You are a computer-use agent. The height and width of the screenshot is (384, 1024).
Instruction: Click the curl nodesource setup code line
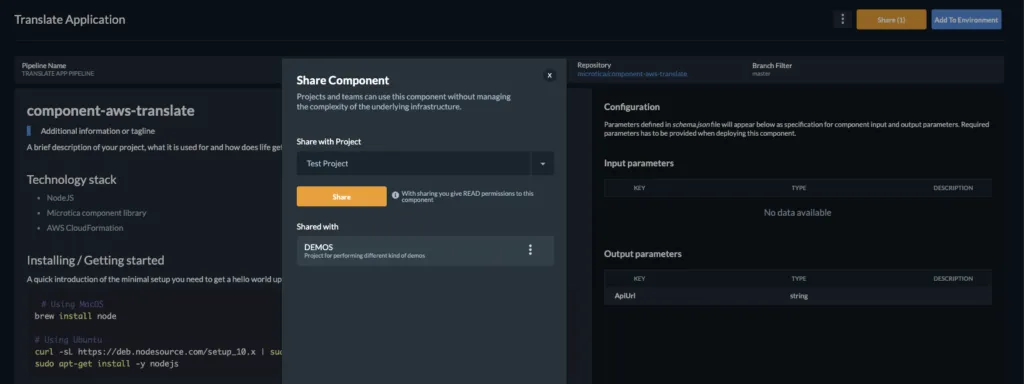pos(159,351)
